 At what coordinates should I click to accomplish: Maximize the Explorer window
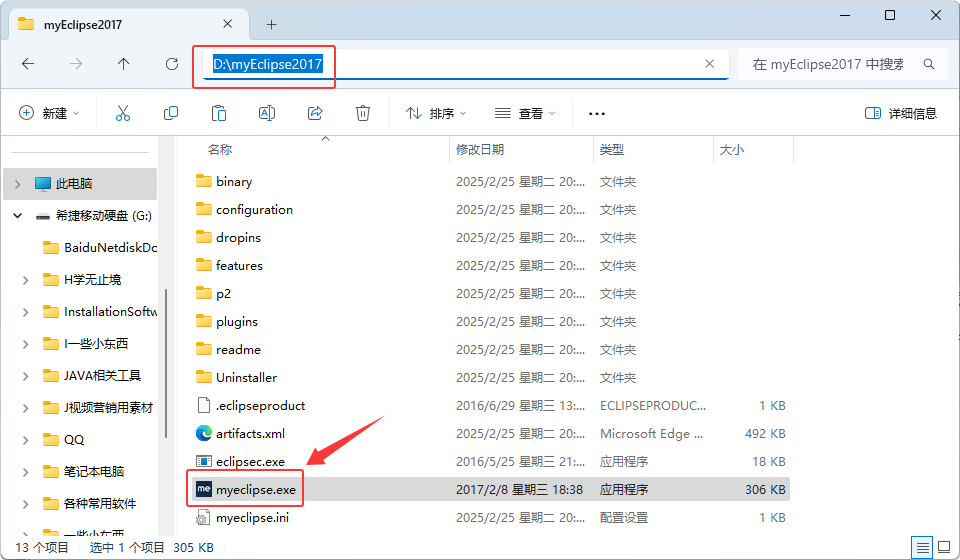pos(890,15)
